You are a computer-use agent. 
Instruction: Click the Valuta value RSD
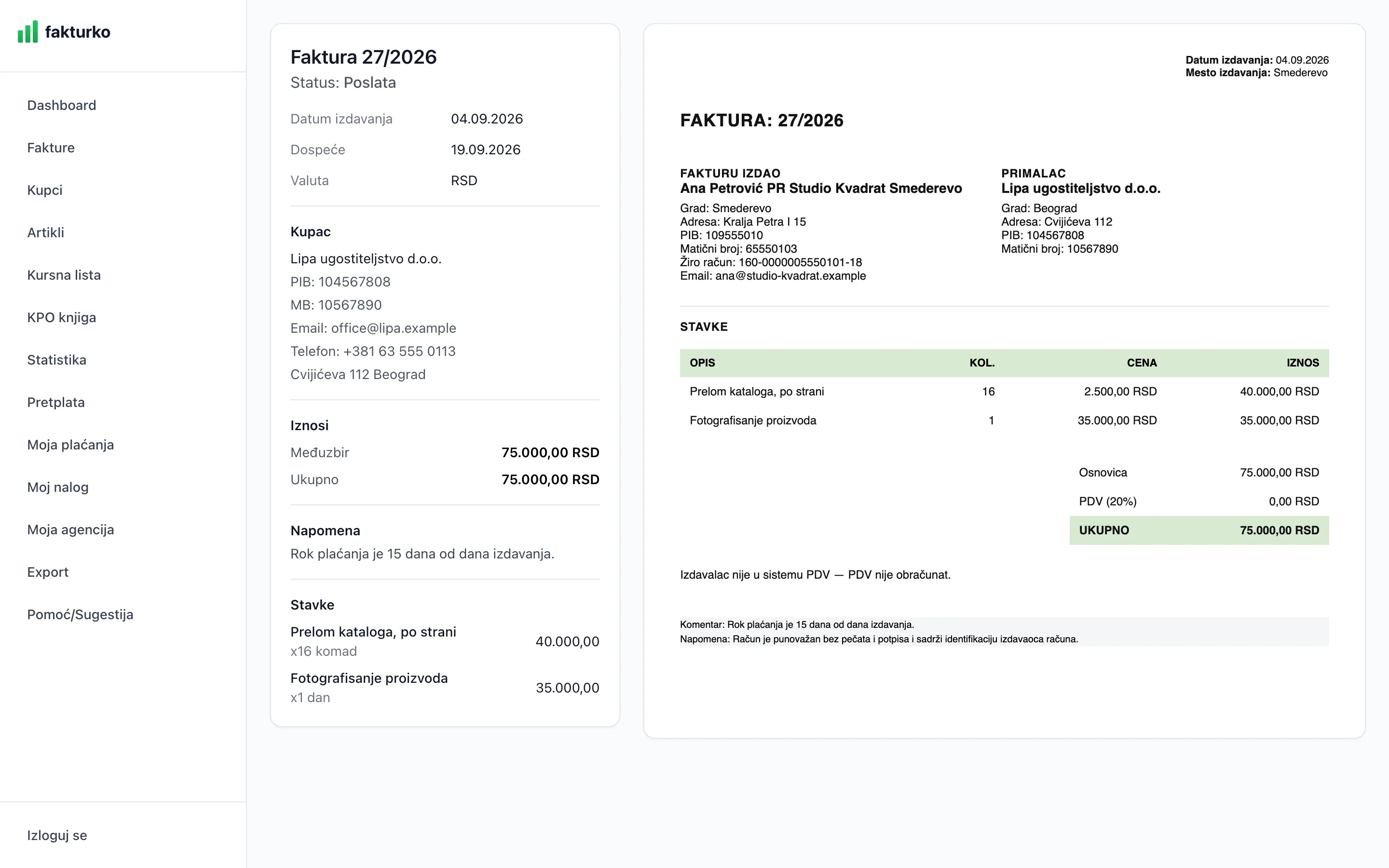pyautogui.click(x=464, y=181)
